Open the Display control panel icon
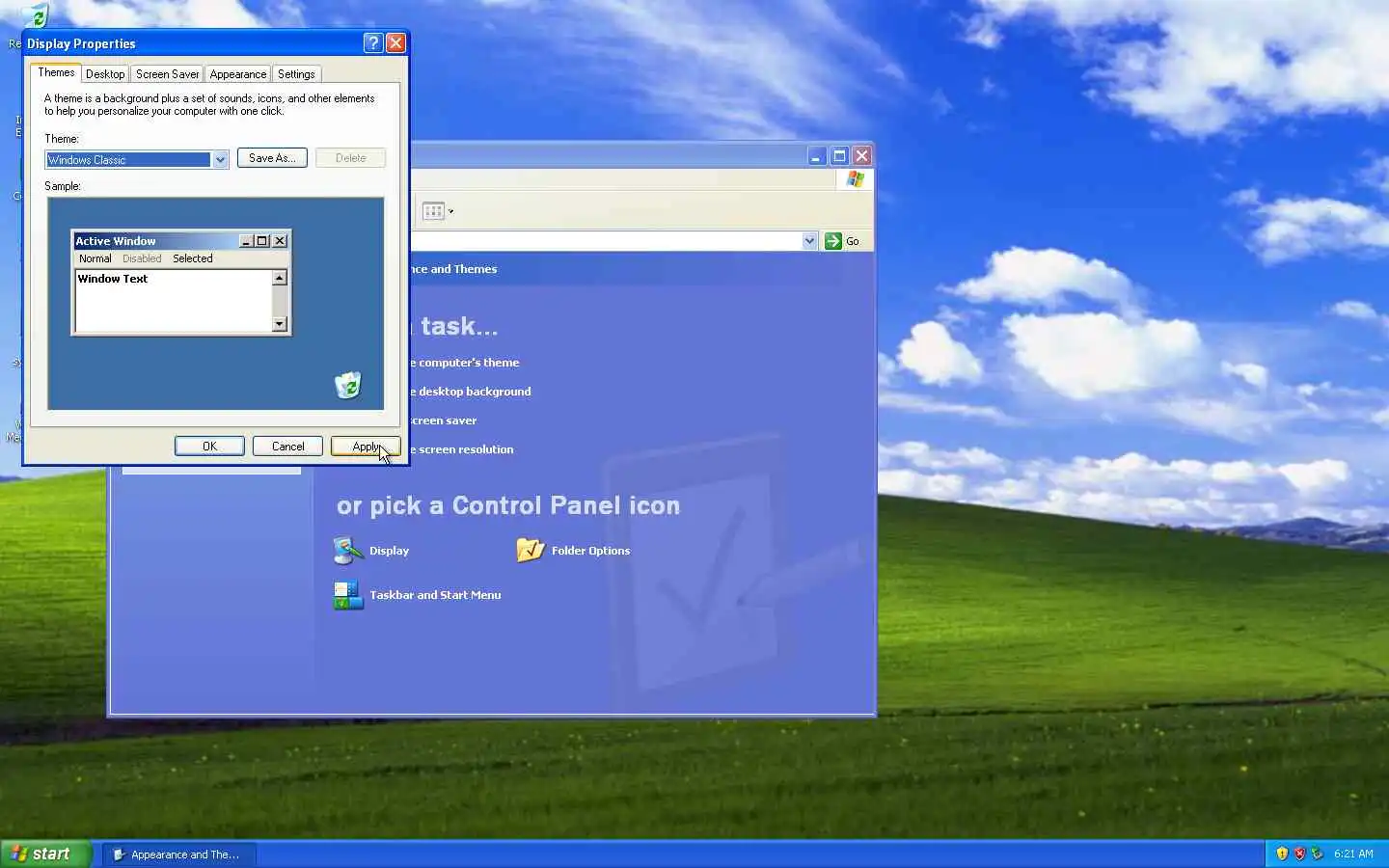 click(348, 550)
